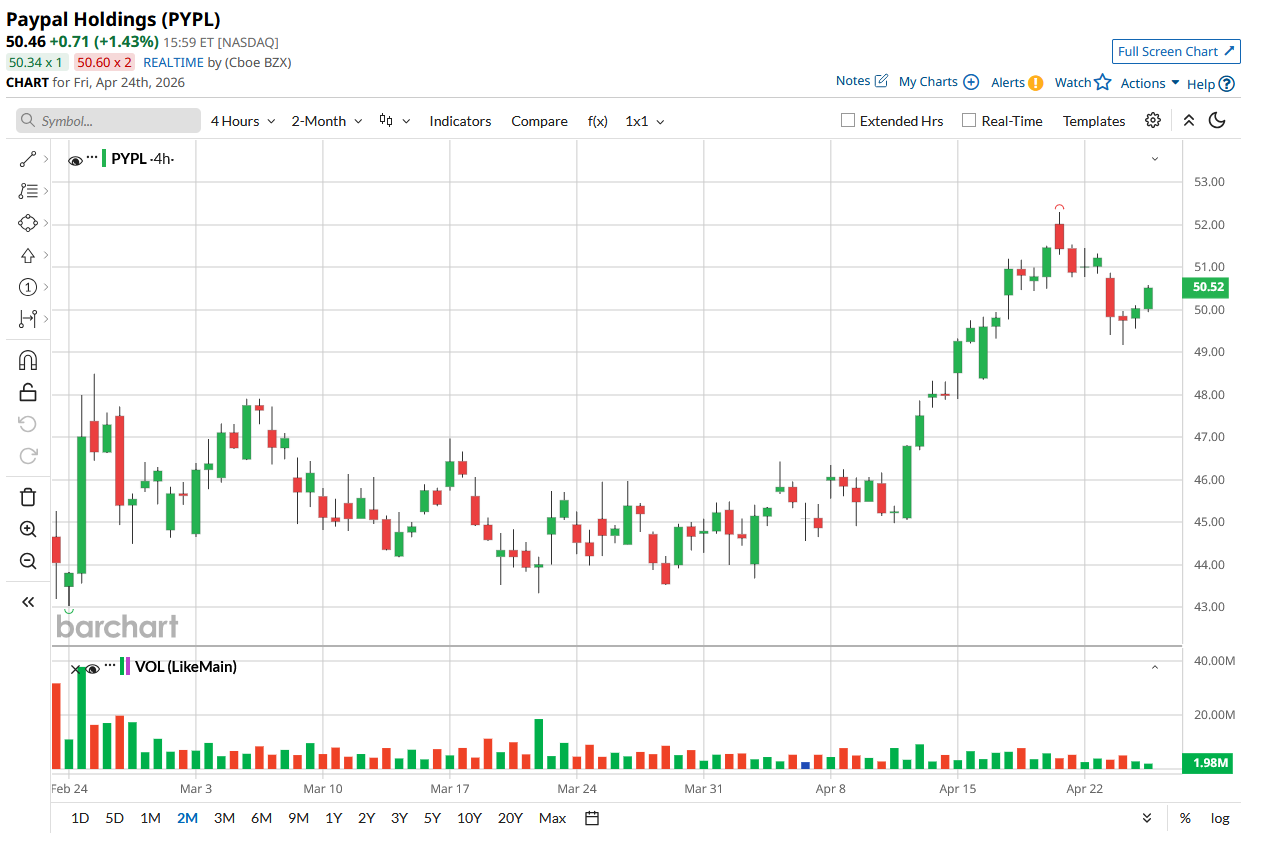Toggle PYPL series visibility eye icon
The height and width of the screenshot is (844, 1263).
[x=75, y=160]
